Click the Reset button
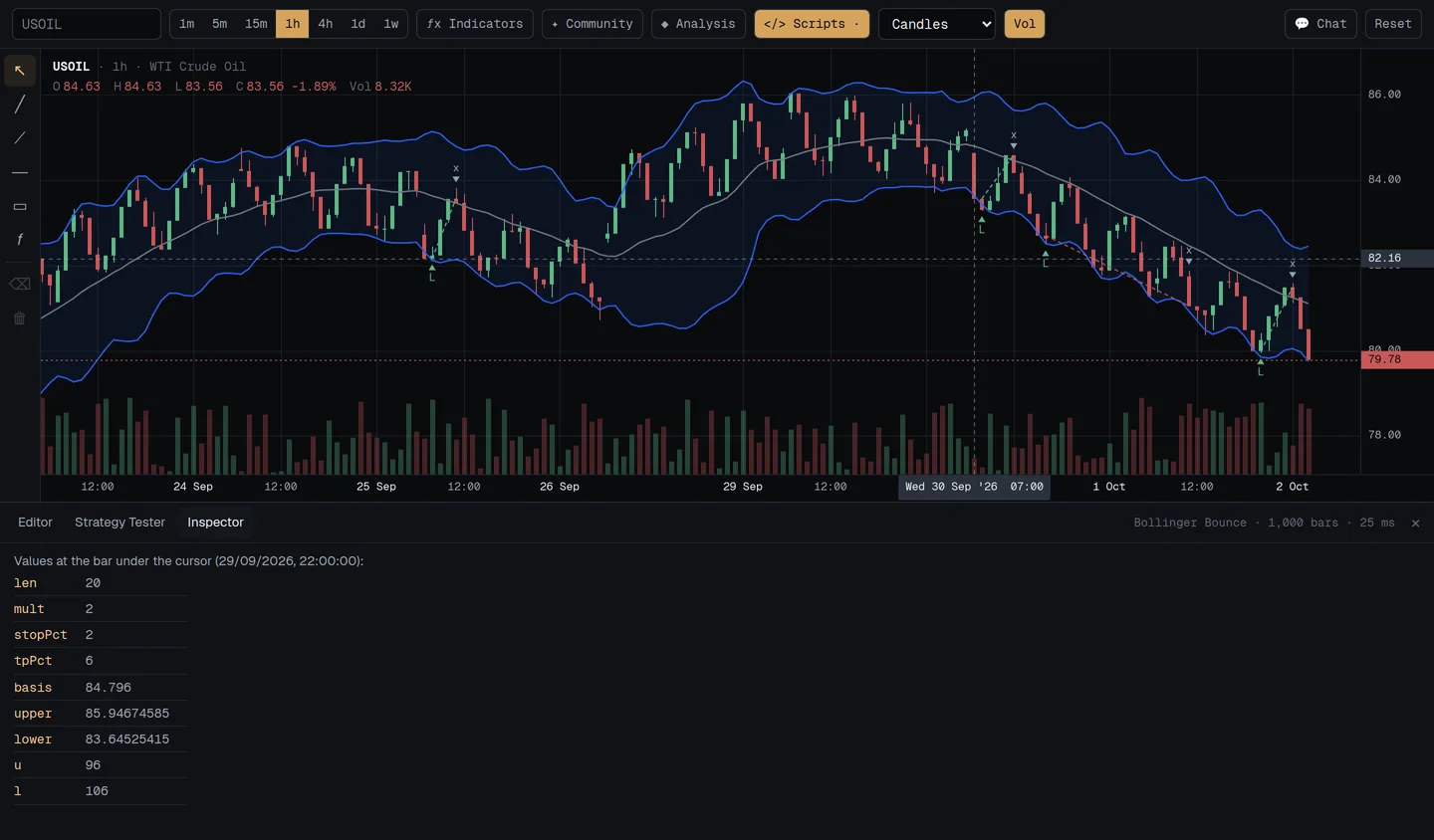The width and height of the screenshot is (1434, 840). pos(1393,24)
